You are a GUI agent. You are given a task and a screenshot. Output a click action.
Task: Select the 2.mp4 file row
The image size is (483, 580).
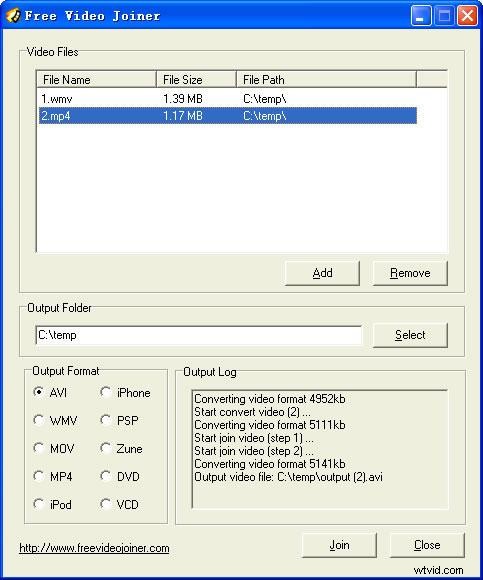227,116
